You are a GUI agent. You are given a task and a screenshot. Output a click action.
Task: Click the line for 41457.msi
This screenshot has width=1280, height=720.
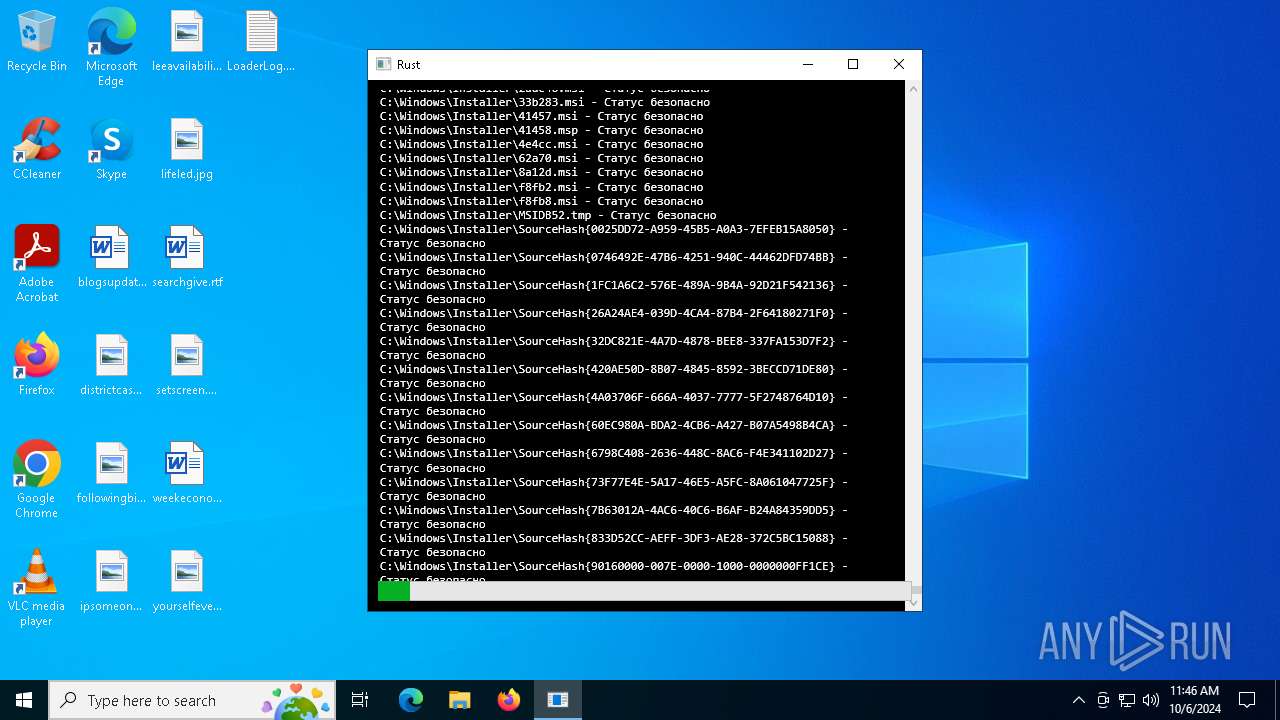(541, 116)
